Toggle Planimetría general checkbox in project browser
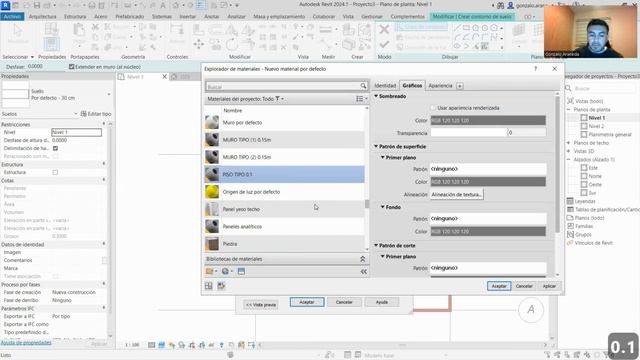 (584, 134)
